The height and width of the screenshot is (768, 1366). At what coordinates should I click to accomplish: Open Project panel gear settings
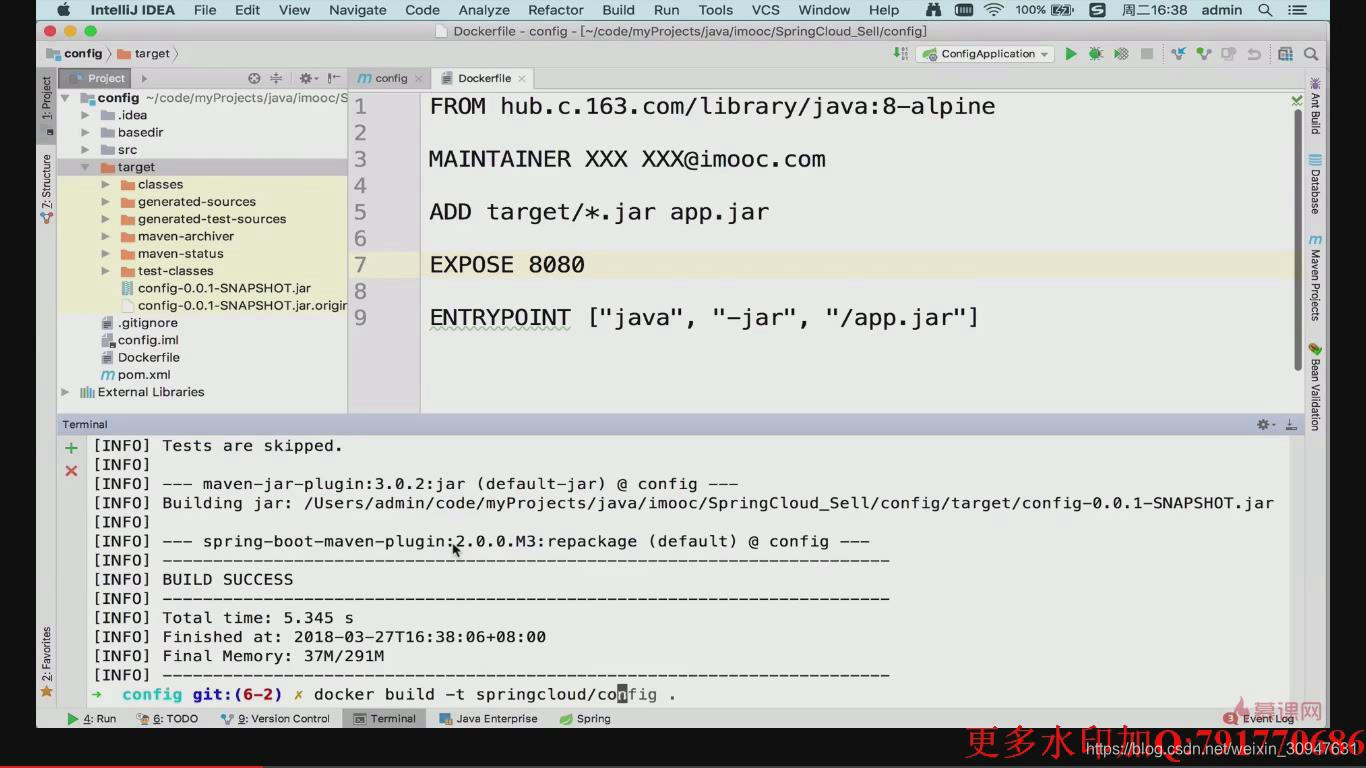[x=307, y=78]
